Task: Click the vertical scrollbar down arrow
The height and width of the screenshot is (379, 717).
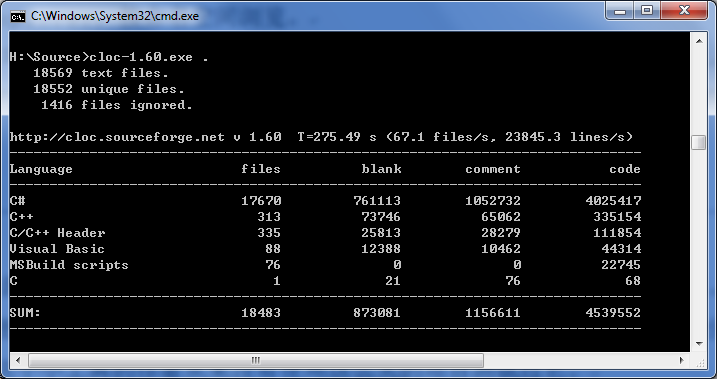Action: [x=699, y=344]
